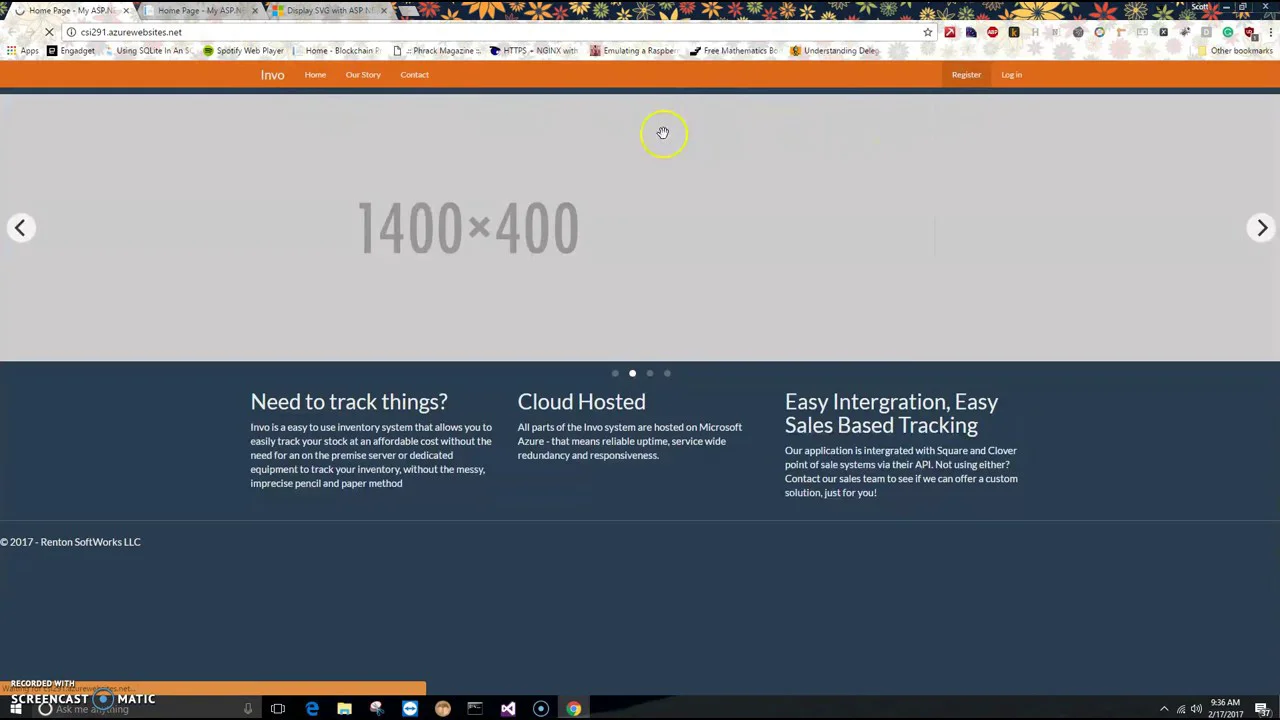
Task: Click the Log in link
Action: pos(1012,75)
